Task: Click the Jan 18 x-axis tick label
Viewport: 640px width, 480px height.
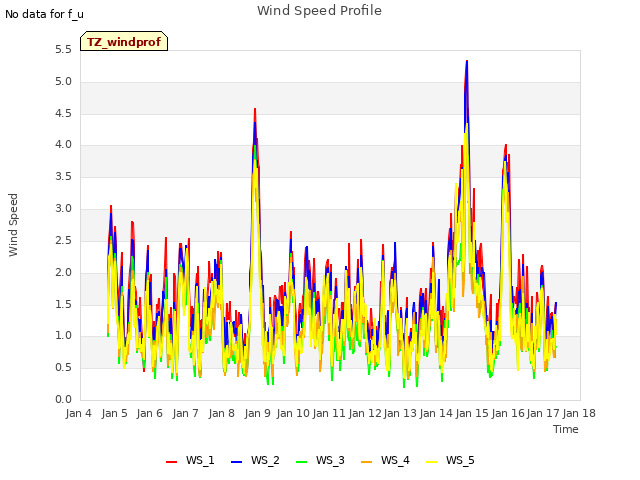Action: click(579, 413)
